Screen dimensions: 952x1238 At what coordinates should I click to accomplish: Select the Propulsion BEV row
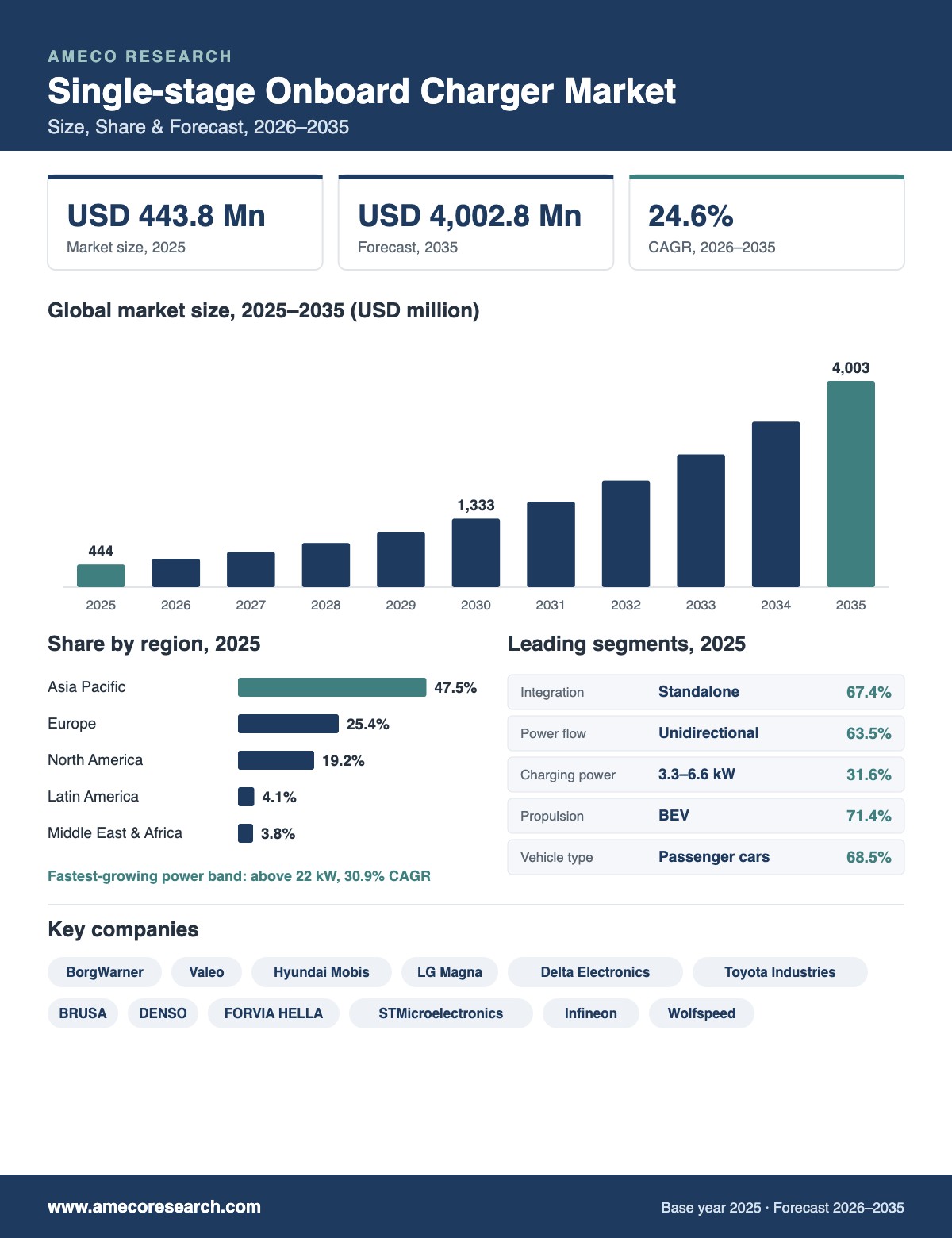click(706, 816)
